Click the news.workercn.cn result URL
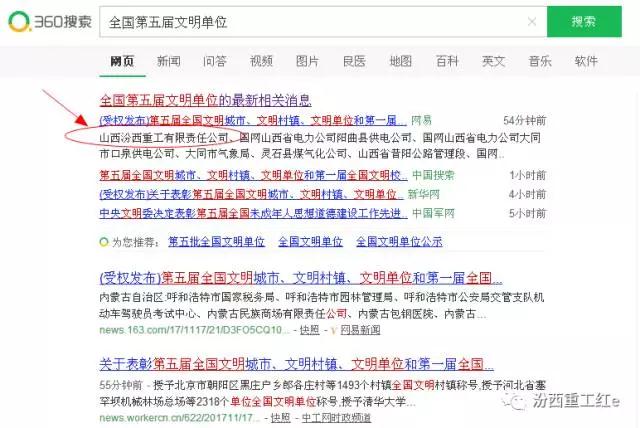Screen dimensions: 640x428 180,418
